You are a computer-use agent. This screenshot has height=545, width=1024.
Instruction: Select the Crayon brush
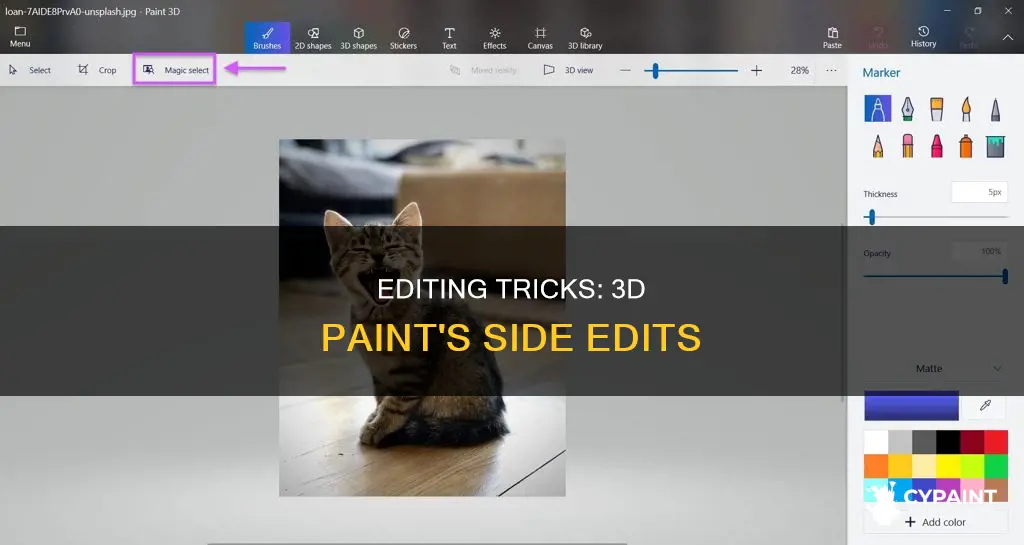coord(936,146)
